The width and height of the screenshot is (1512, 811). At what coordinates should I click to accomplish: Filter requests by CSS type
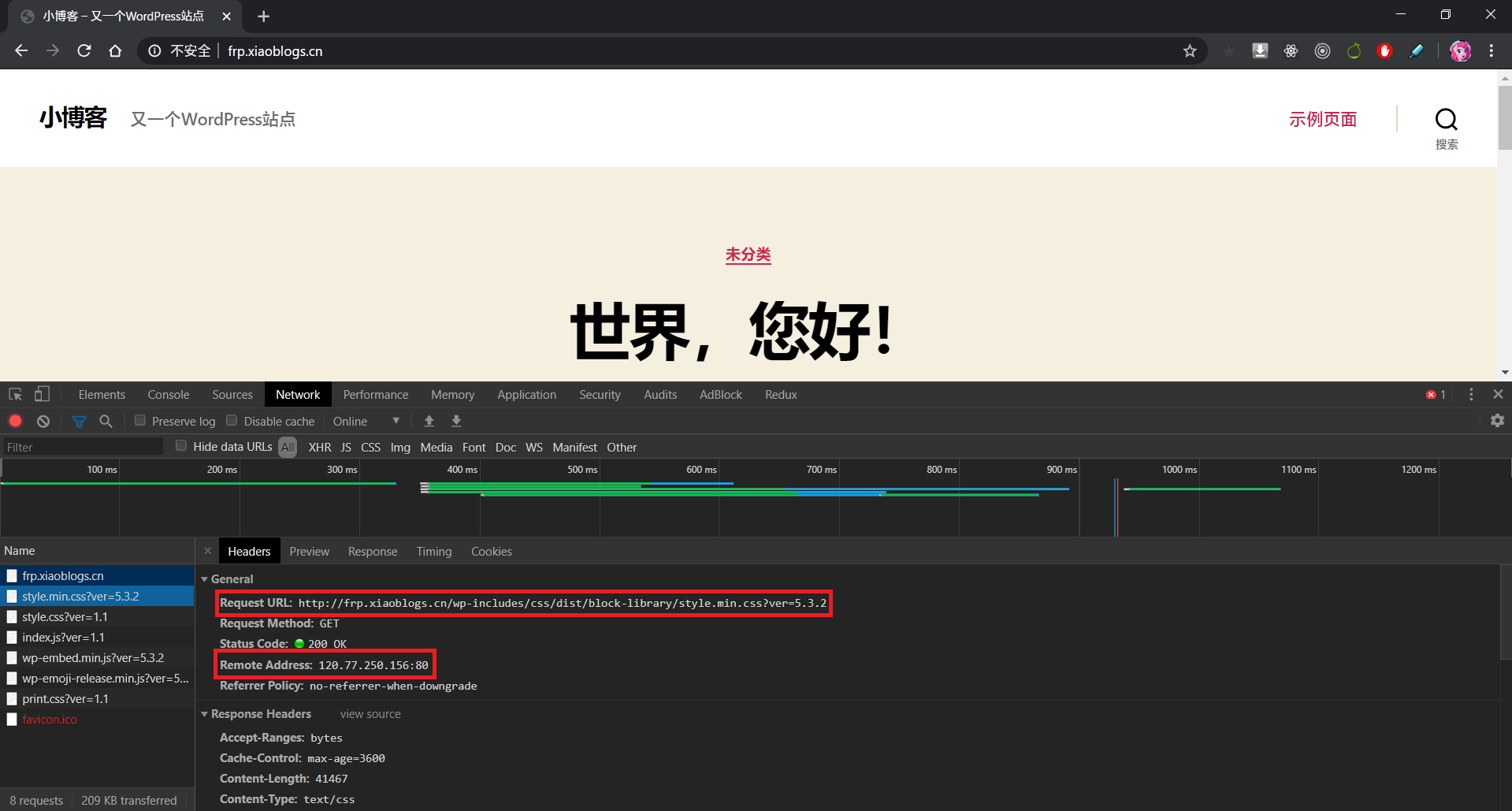[x=370, y=447]
